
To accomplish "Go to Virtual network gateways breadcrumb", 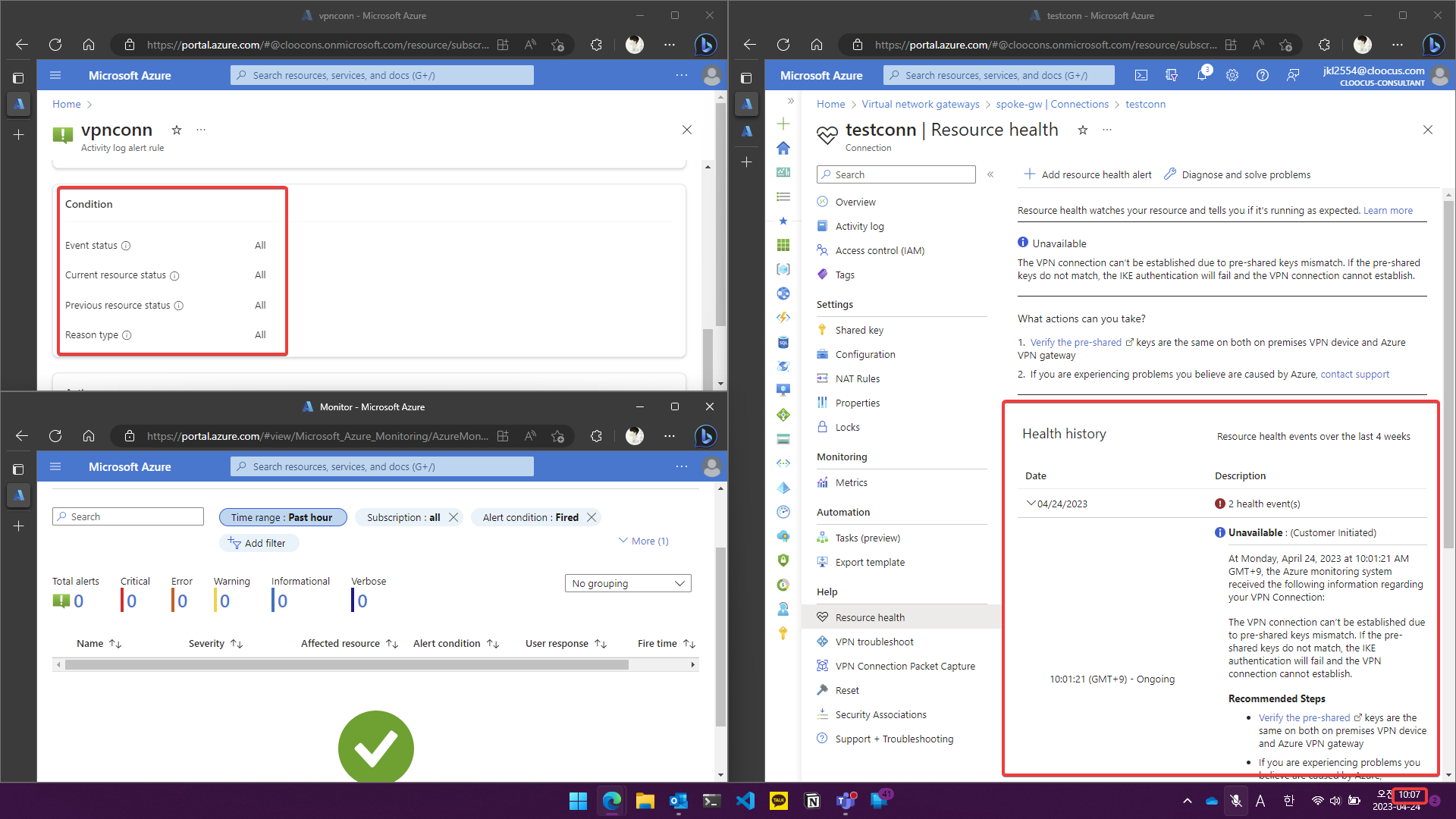I will pos(920,104).
